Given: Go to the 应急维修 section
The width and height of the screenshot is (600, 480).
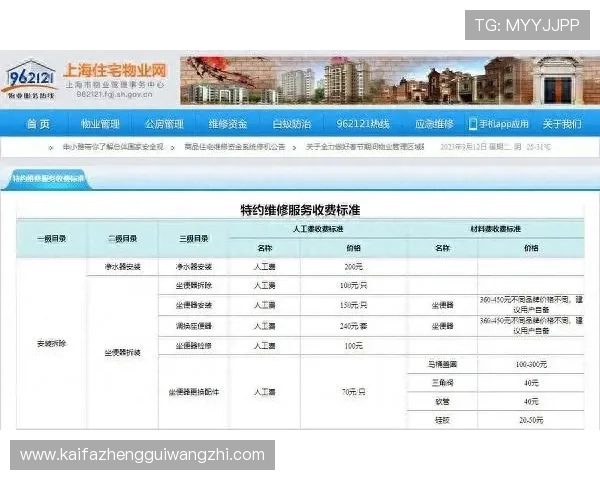Looking at the screenshot, I should pyautogui.click(x=434, y=124).
